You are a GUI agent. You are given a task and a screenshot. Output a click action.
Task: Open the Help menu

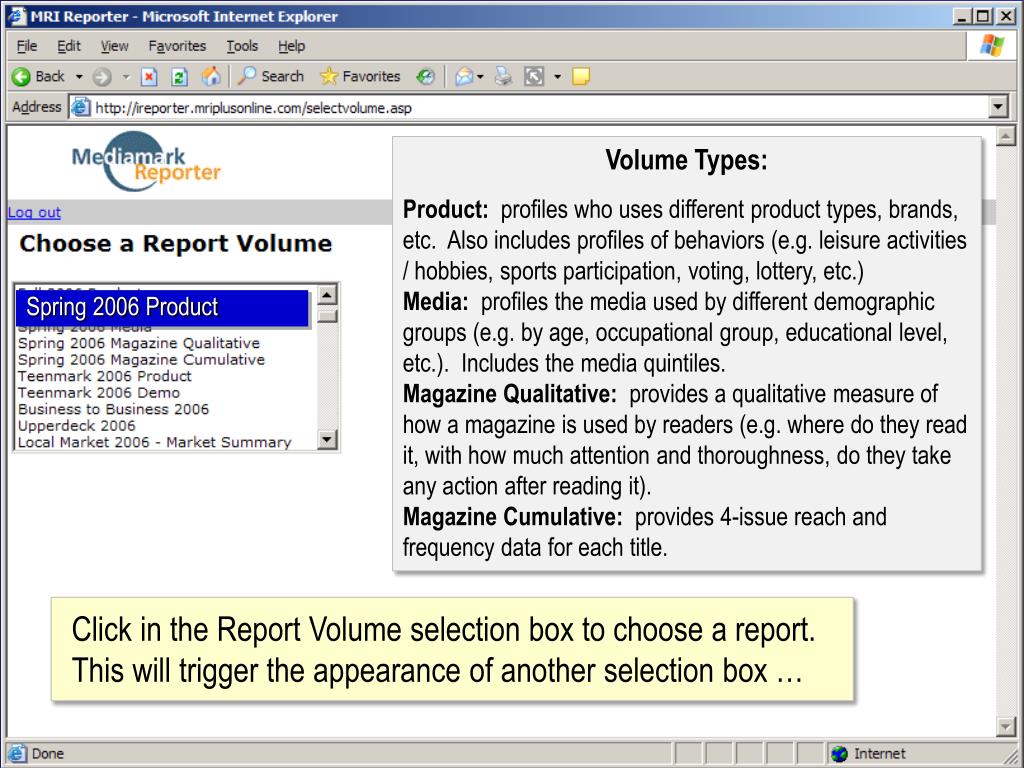291,46
